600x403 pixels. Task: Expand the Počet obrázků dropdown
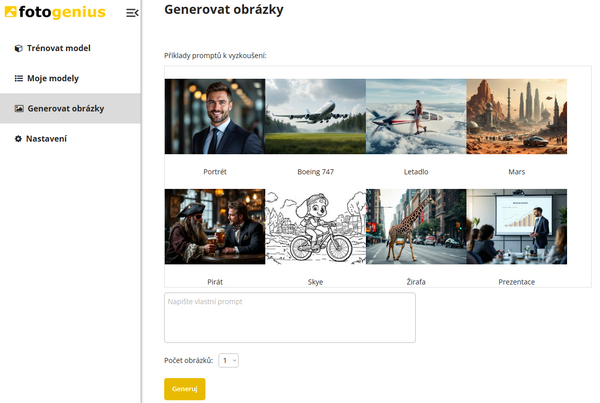[x=229, y=360]
